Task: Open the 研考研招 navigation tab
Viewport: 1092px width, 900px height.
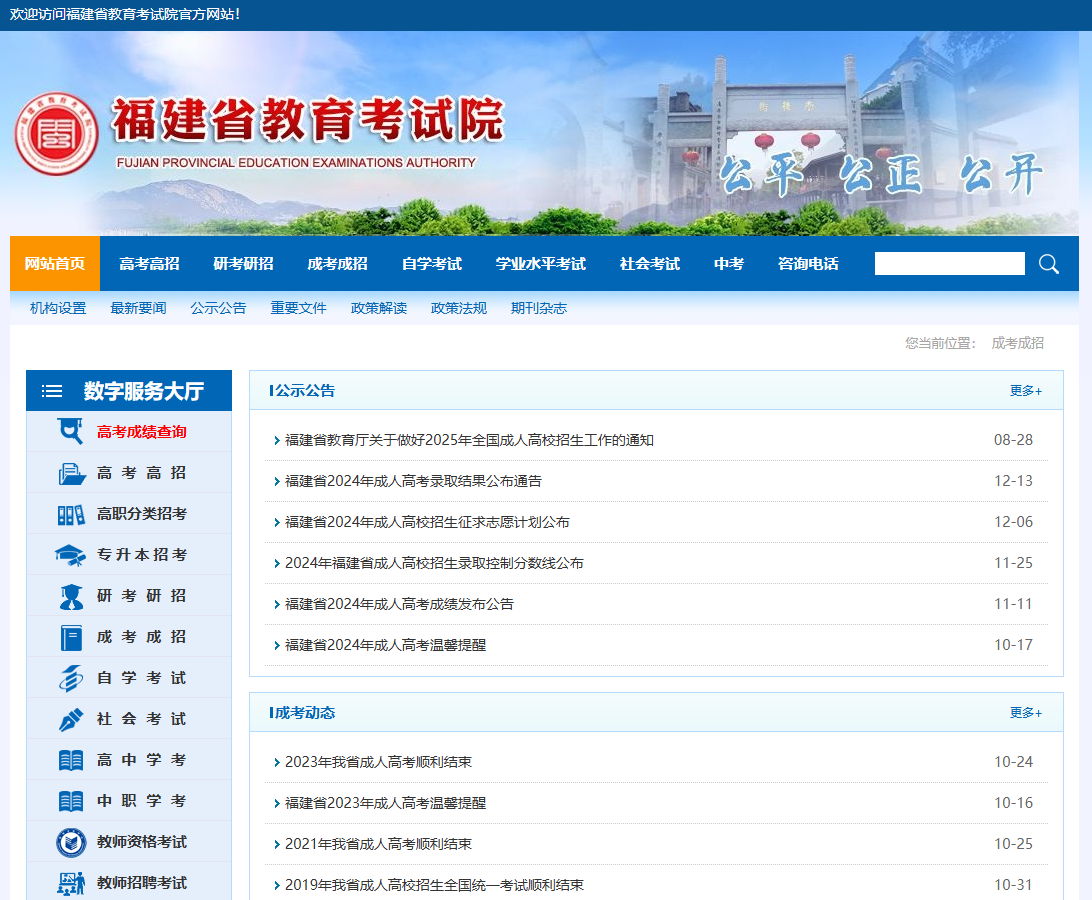Action: 243,263
